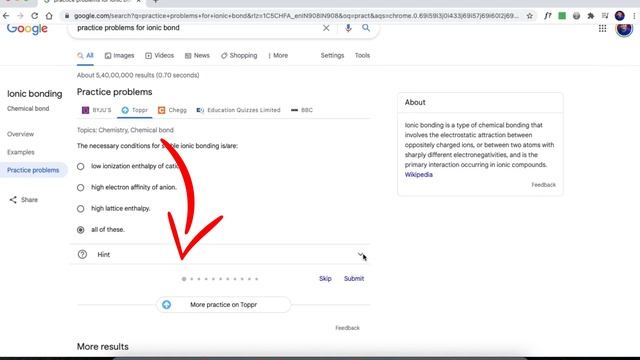Select 'low ionization enthalpy of cation' option

pyautogui.click(x=81, y=166)
